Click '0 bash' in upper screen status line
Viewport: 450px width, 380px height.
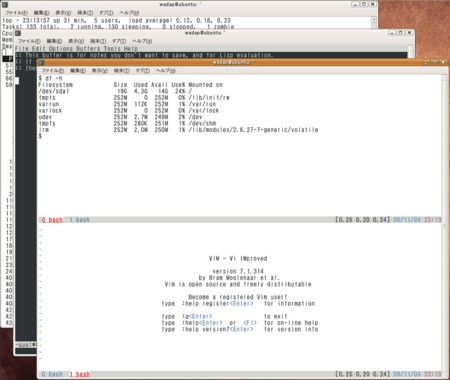(x=52, y=220)
